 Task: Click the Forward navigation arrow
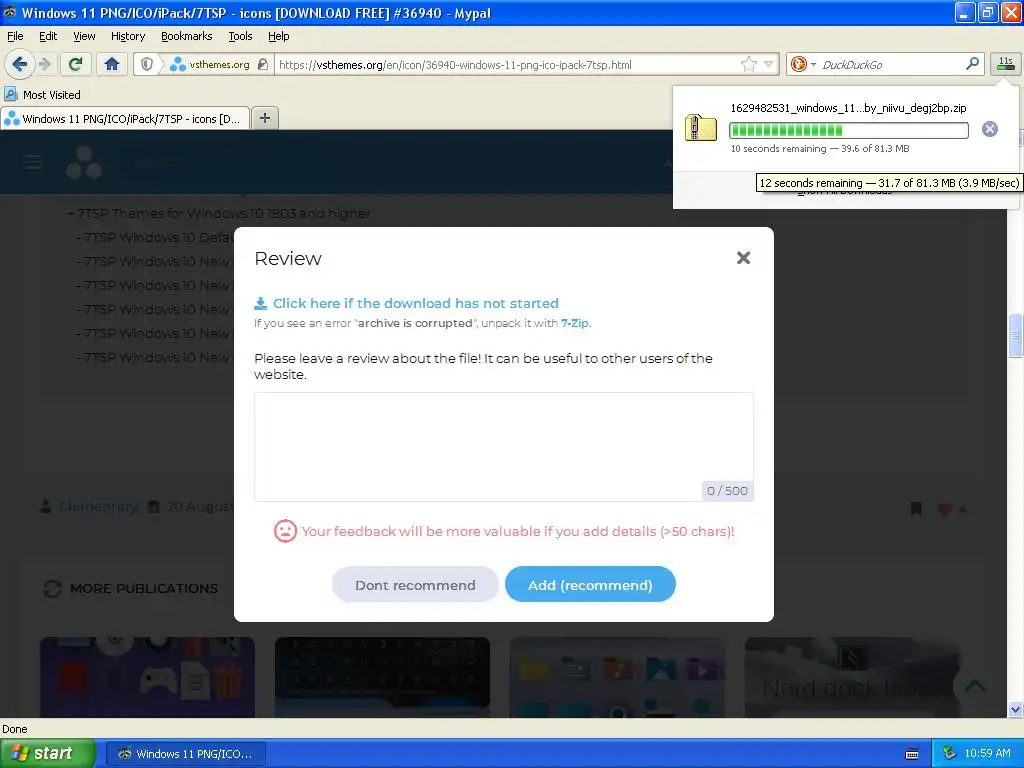point(44,64)
